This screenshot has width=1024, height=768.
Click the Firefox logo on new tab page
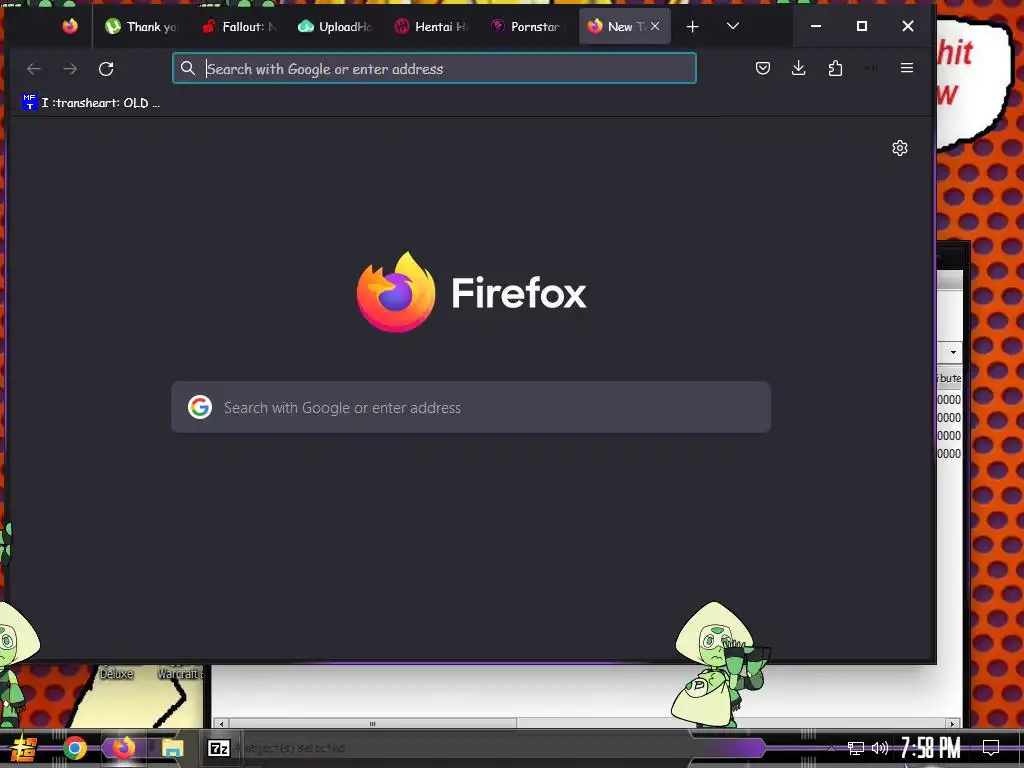396,292
